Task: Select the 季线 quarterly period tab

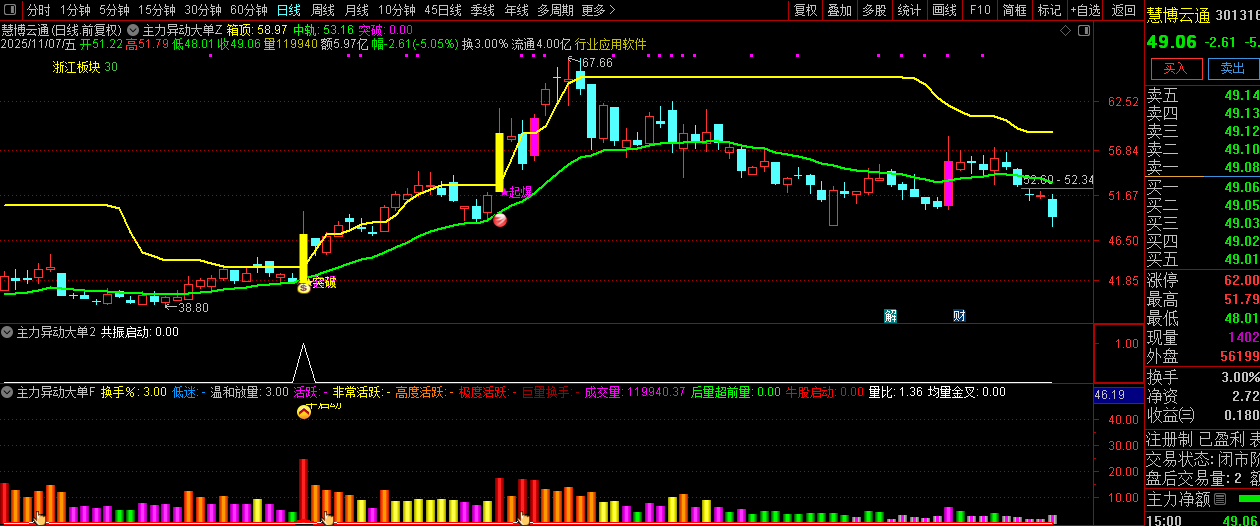Action: 483,10
